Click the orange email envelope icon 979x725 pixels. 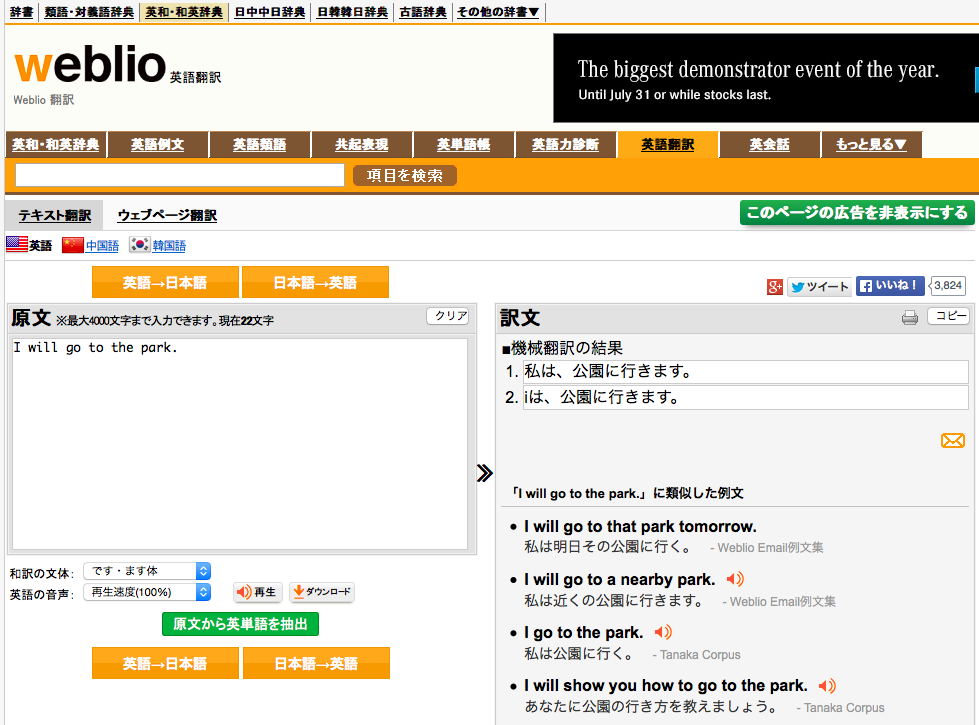(952, 441)
